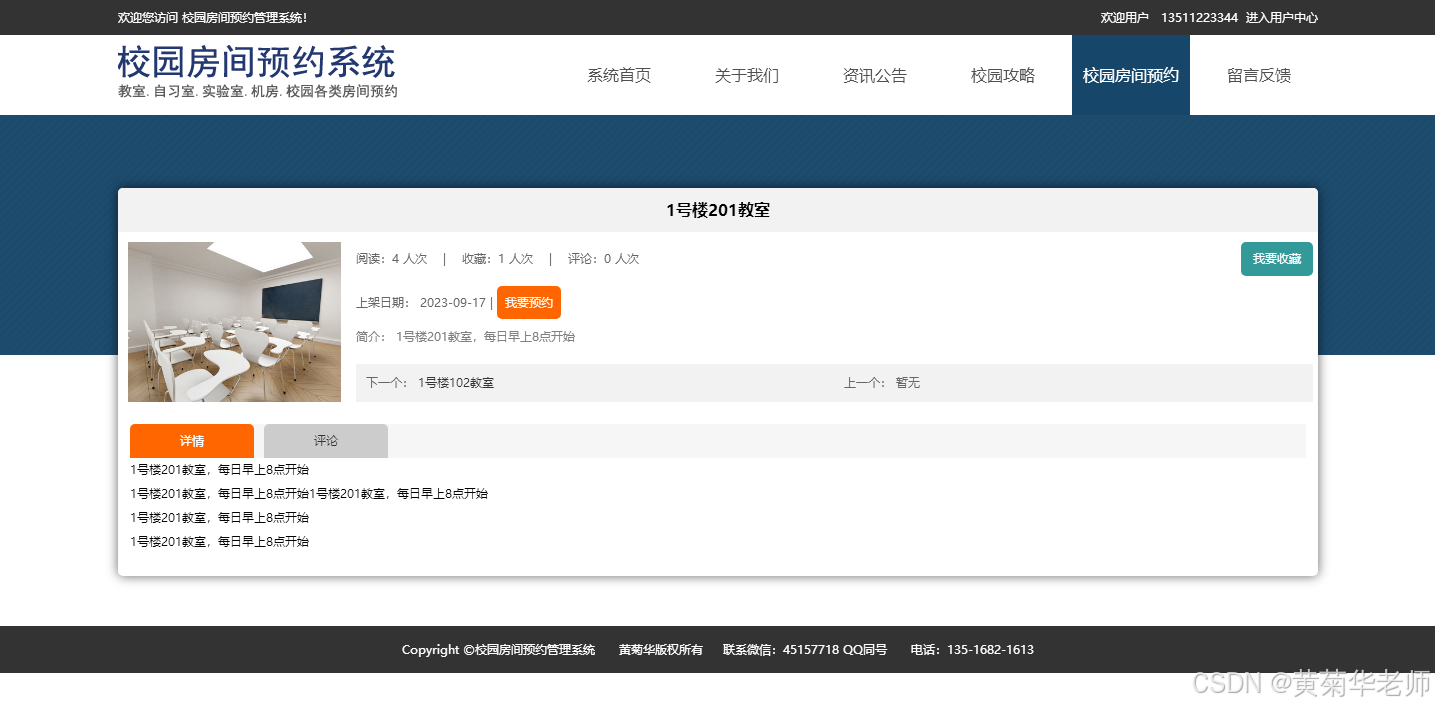
Task: Open the 校园攻略 navigation page
Action: (x=1003, y=75)
